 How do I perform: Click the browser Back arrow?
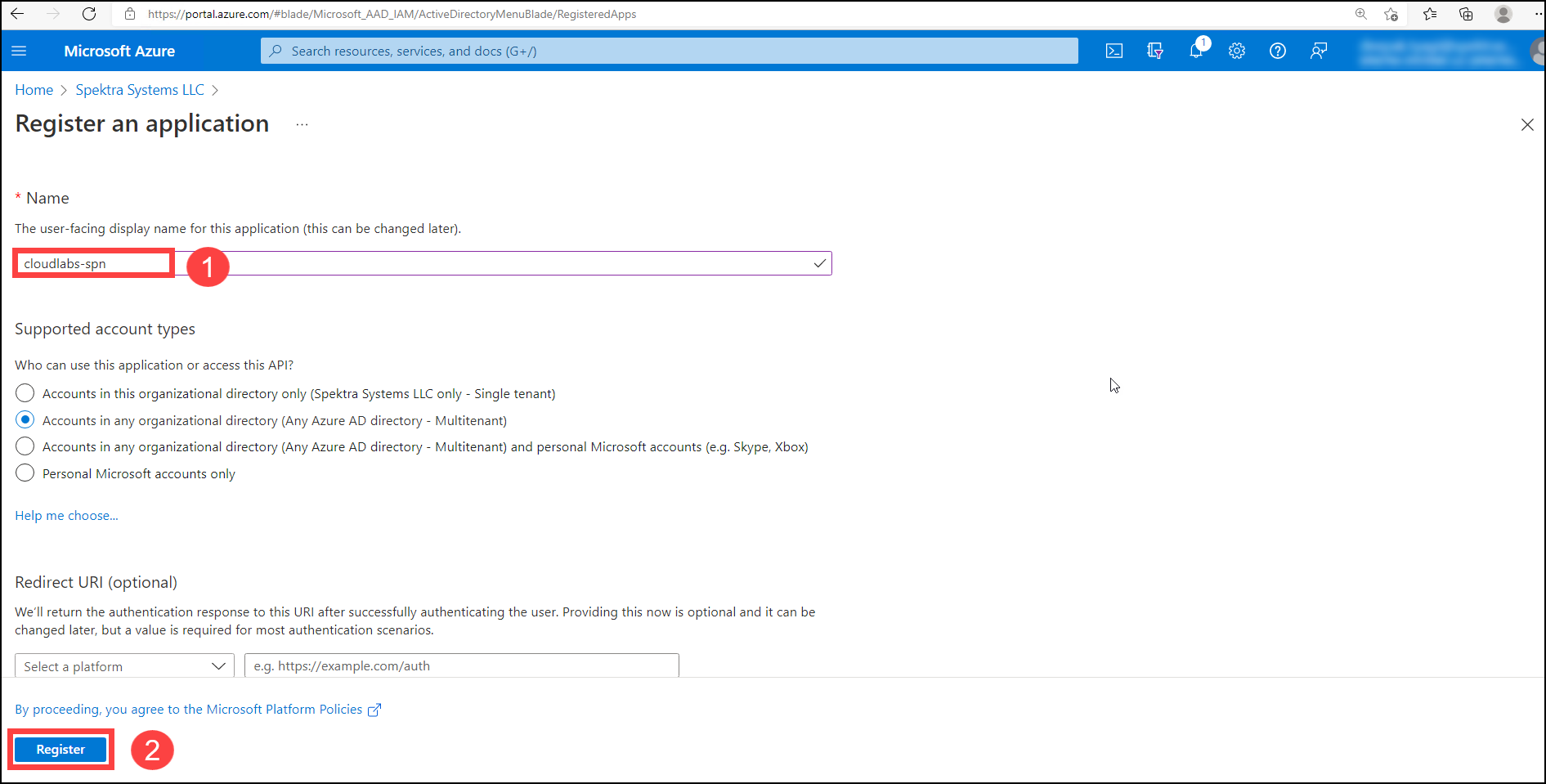tap(17, 14)
